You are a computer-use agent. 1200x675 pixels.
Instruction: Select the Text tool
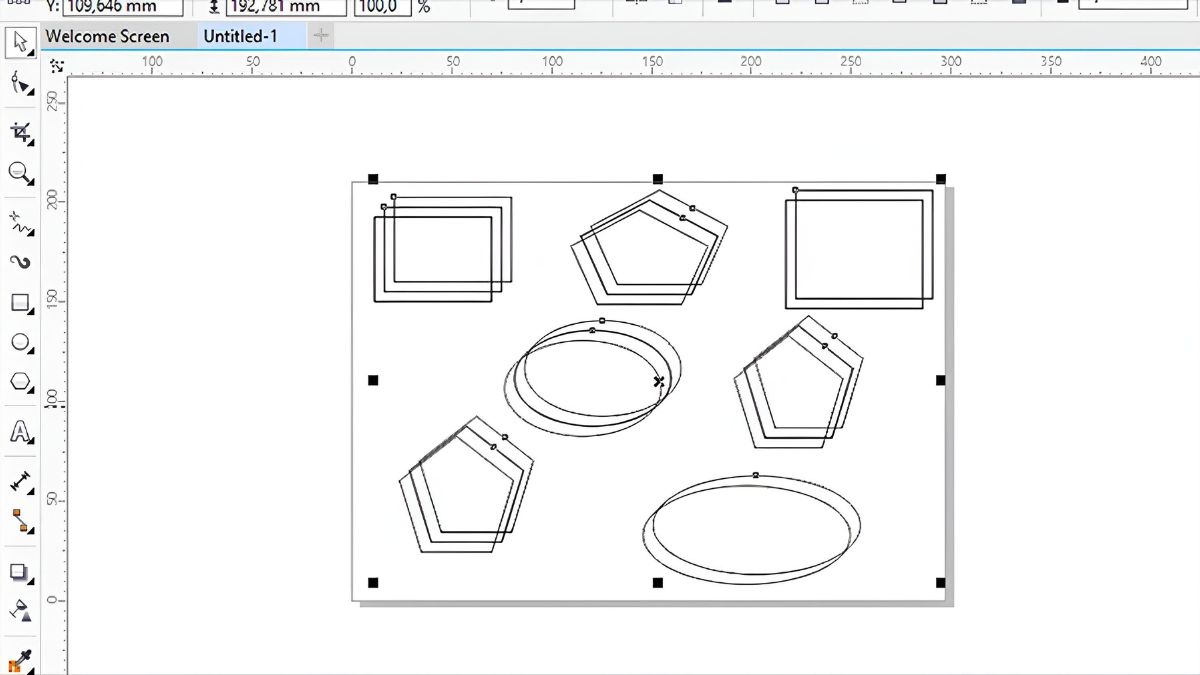pyautogui.click(x=20, y=432)
